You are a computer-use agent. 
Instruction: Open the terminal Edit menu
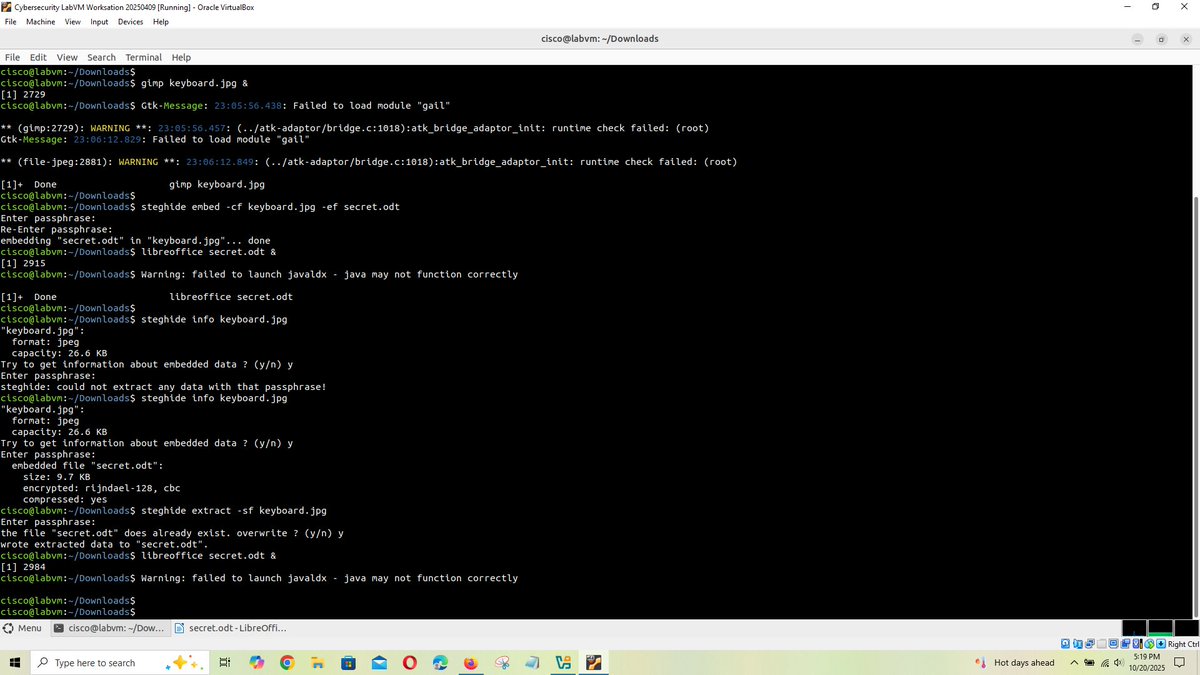point(38,57)
